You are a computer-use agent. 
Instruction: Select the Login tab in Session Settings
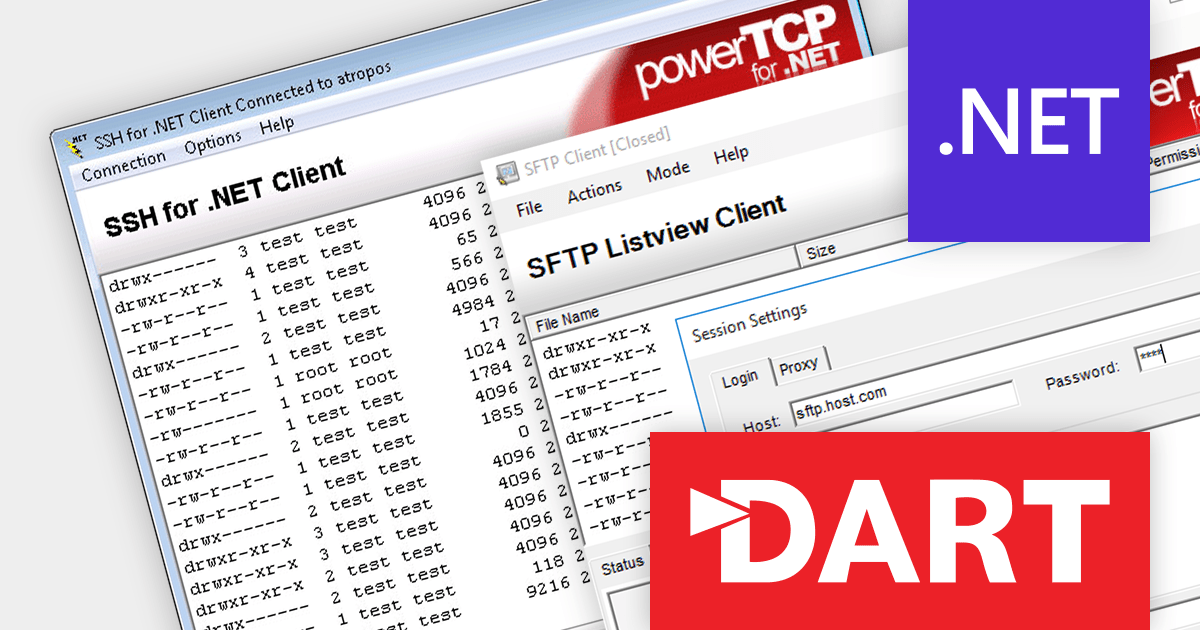point(740,377)
